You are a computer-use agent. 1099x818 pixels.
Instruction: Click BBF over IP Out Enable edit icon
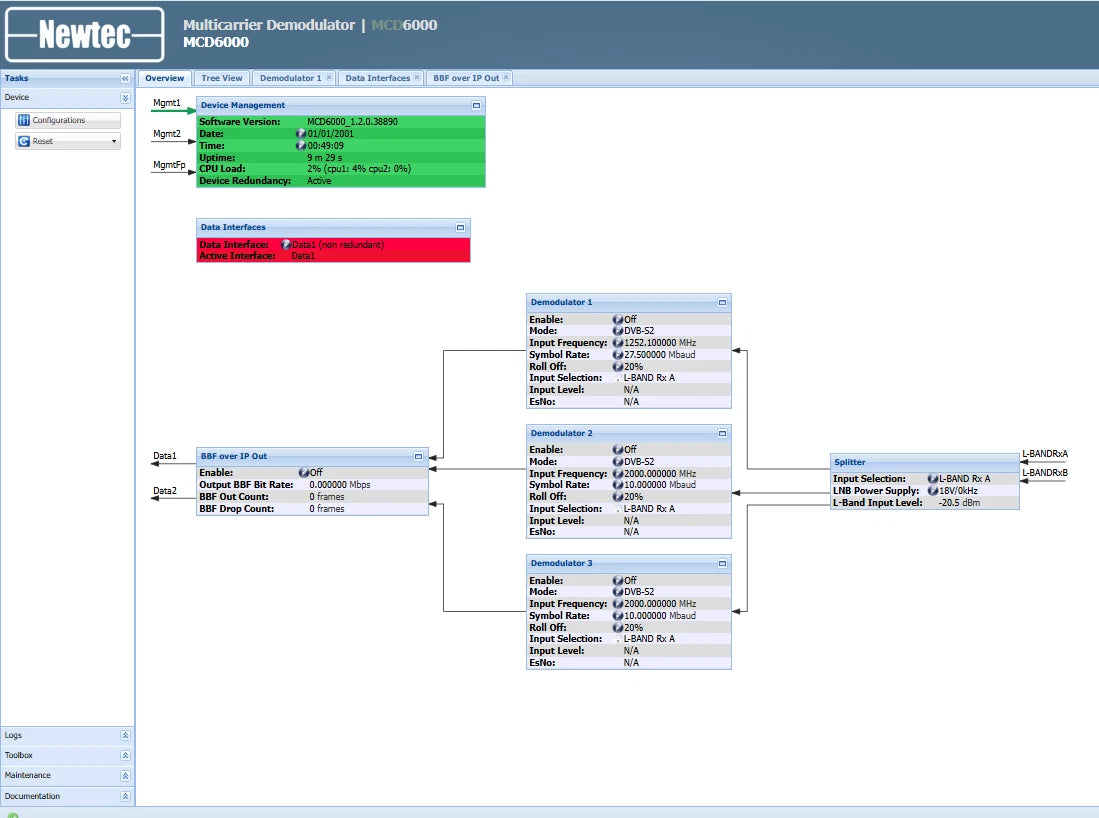pyautogui.click(x=304, y=472)
